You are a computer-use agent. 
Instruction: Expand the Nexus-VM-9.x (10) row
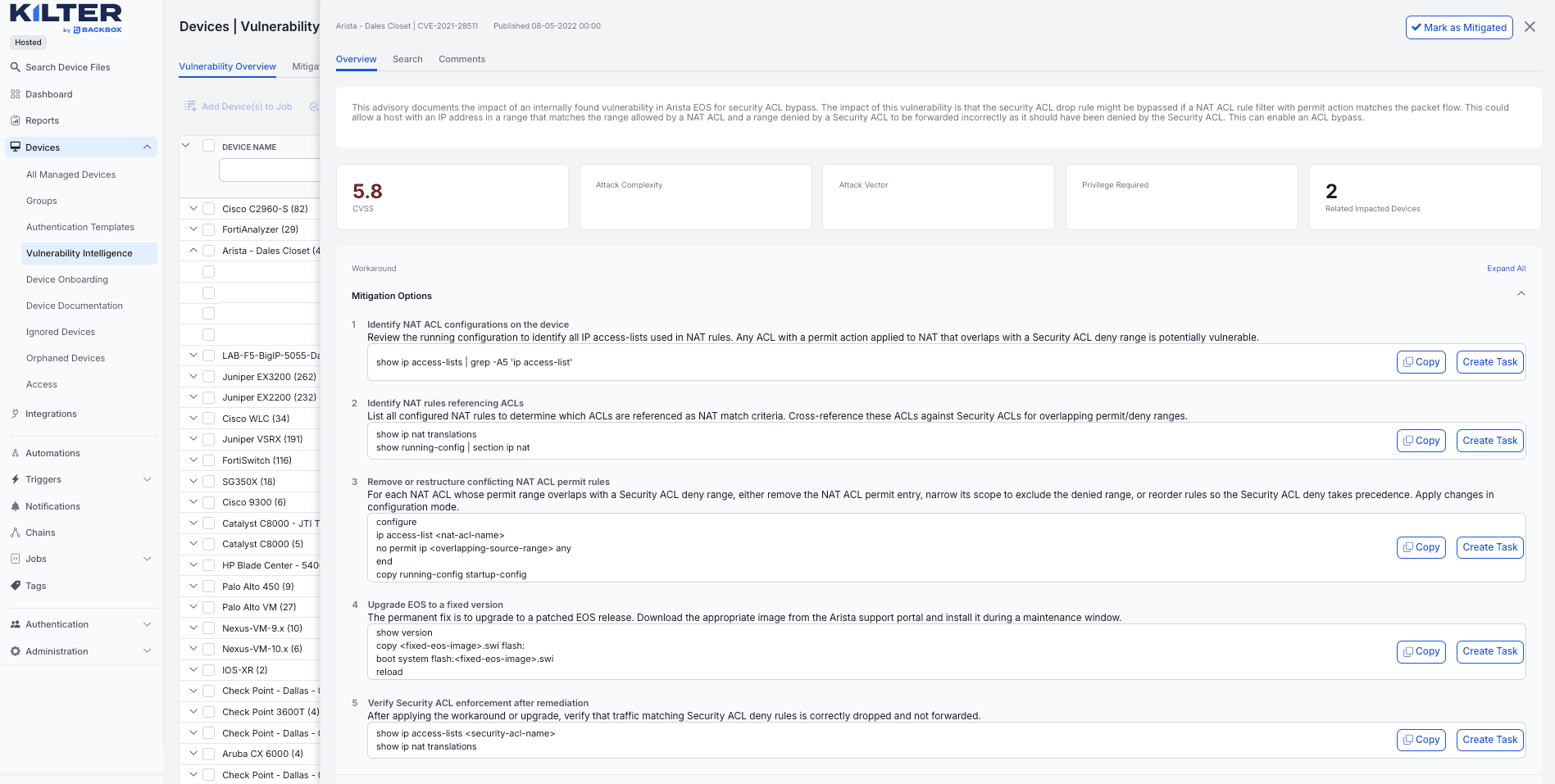coord(193,628)
